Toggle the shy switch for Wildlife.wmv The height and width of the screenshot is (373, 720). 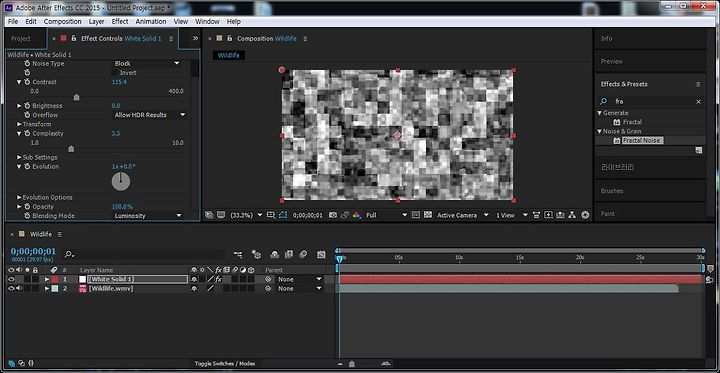pos(194,288)
